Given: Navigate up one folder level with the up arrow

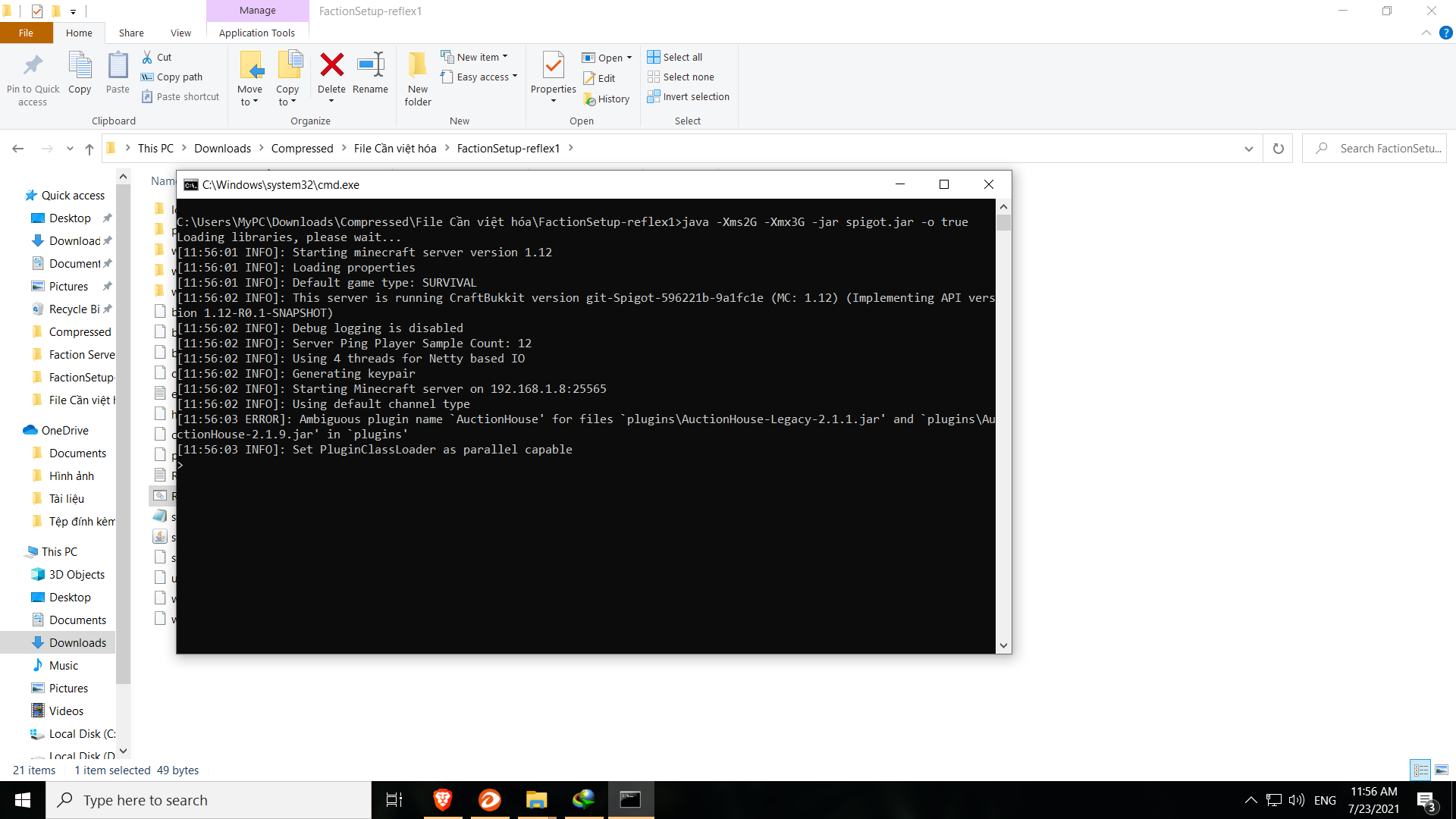Looking at the screenshot, I should tap(89, 149).
